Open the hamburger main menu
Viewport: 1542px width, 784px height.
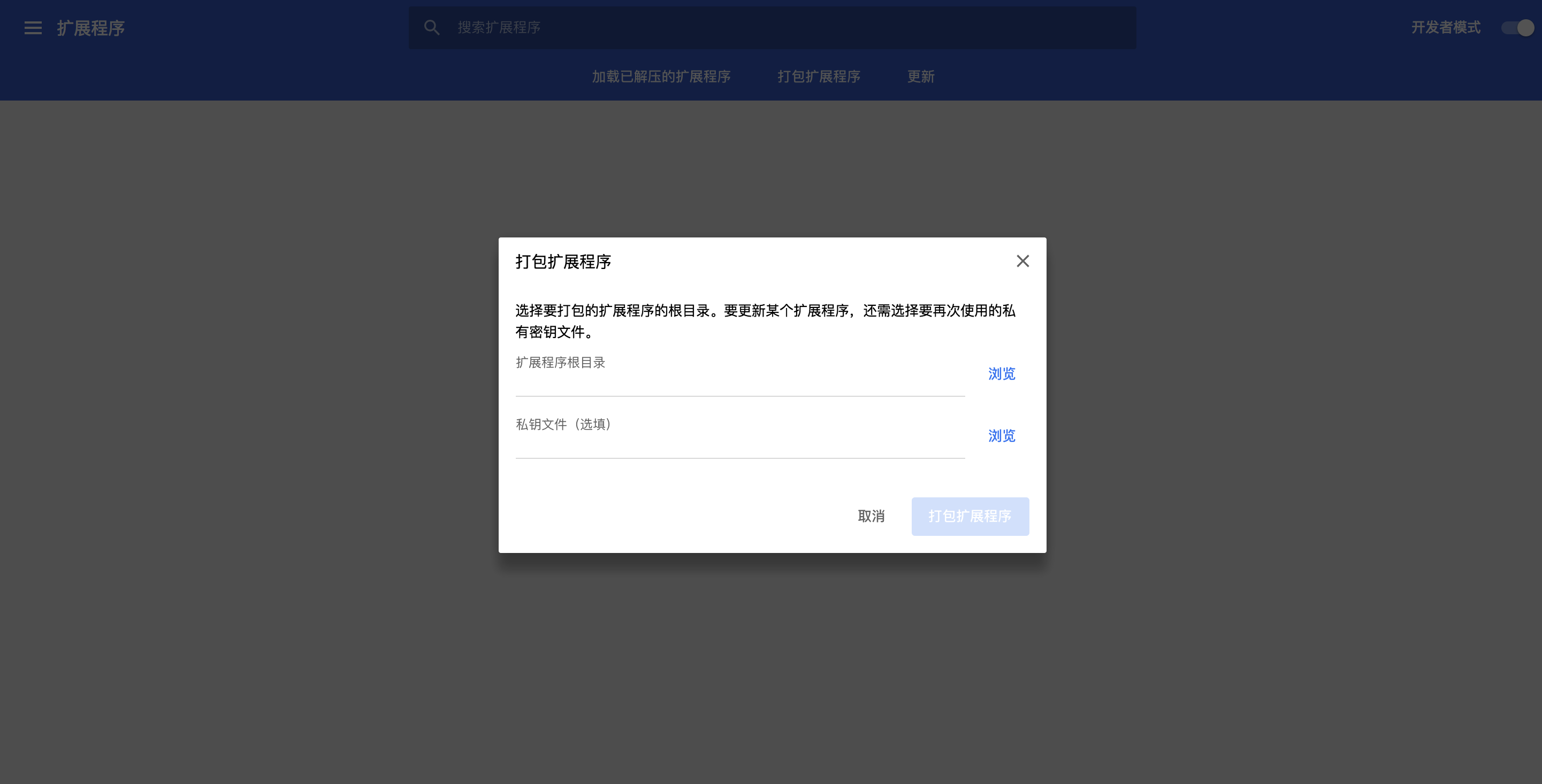pyautogui.click(x=33, y=28)
